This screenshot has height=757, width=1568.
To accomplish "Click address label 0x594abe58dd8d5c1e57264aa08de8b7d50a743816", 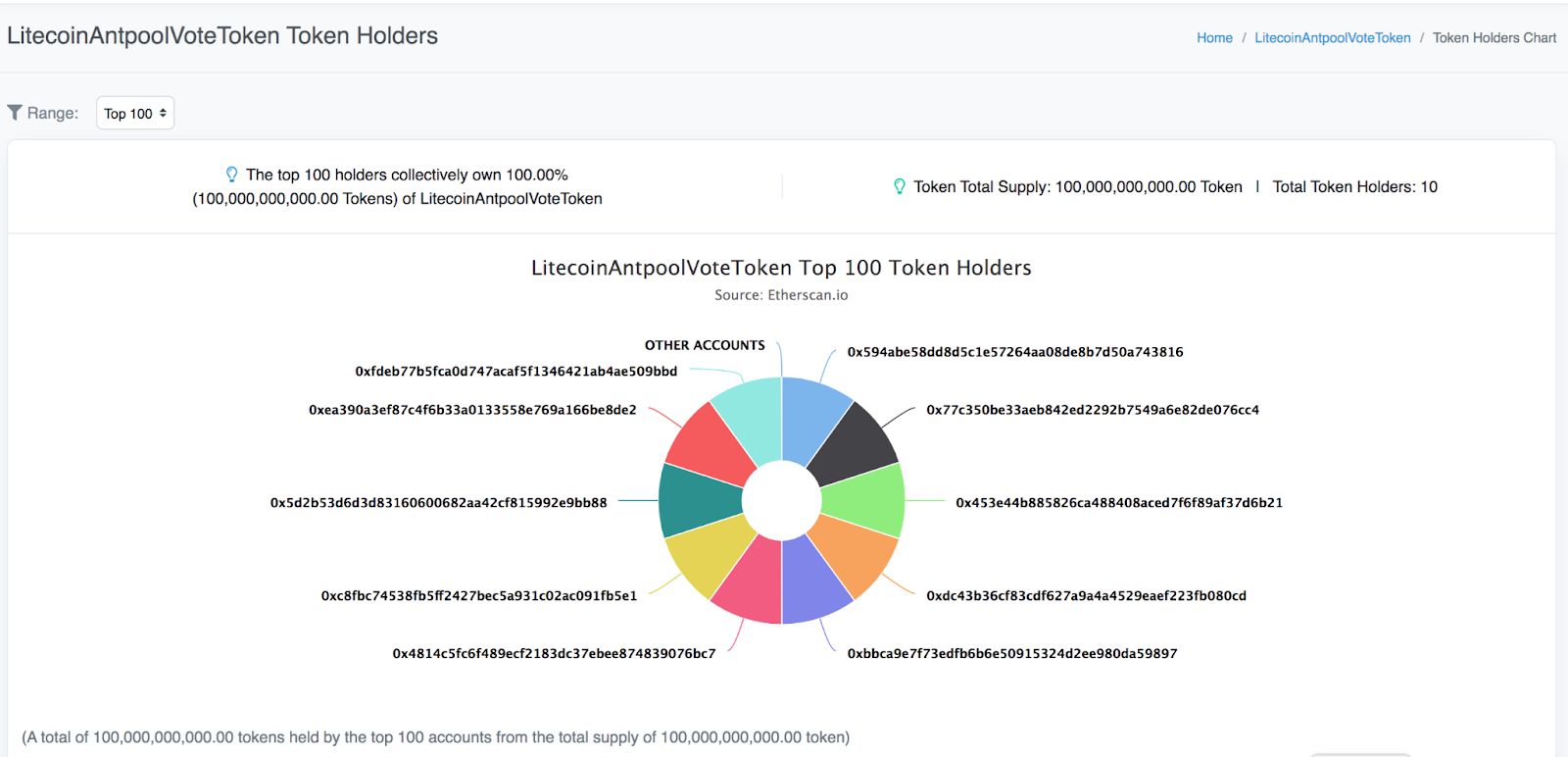I will 1015,352.
